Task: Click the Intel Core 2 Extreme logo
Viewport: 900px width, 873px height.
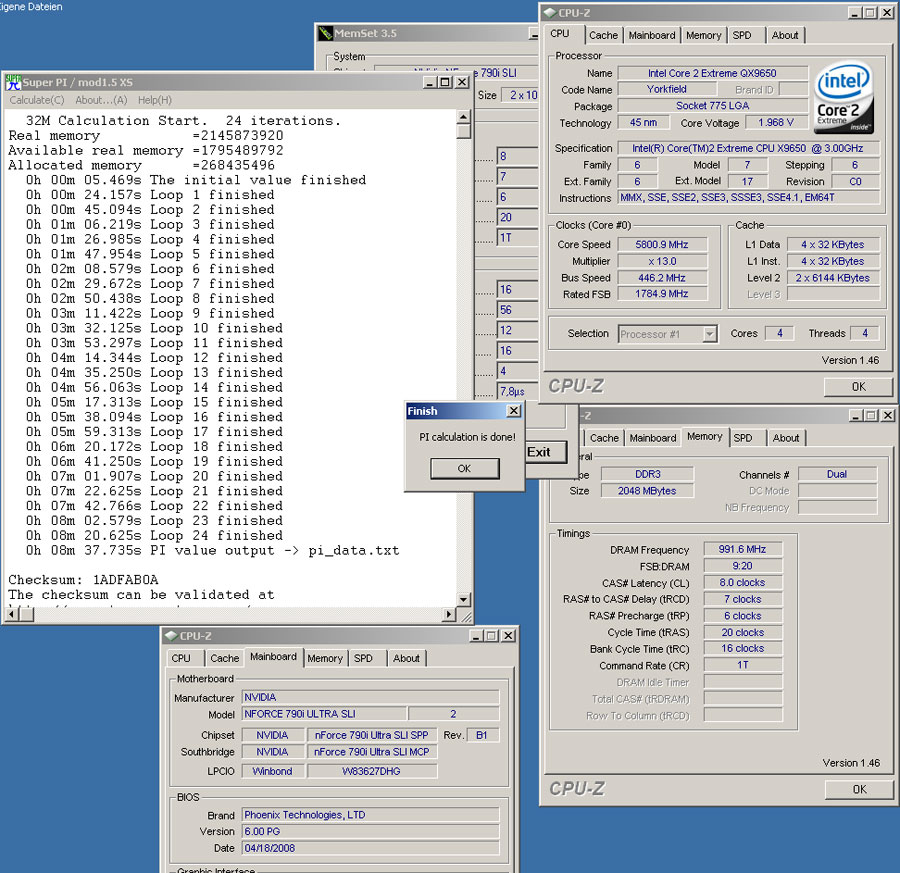Action: point(844,98)
